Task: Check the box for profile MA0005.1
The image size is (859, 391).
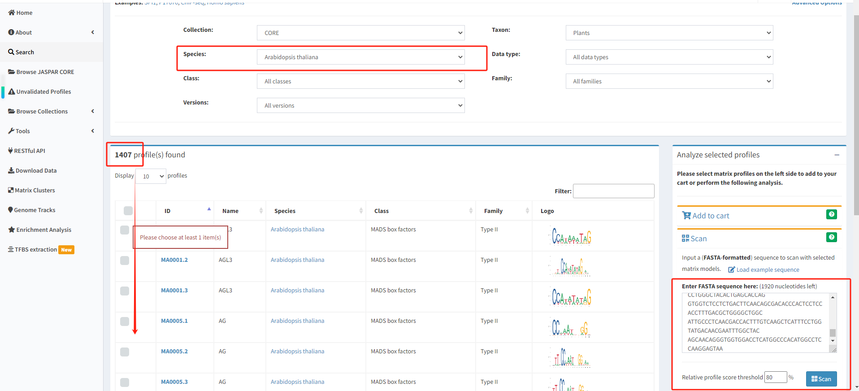Action: (x=125, y=321)
